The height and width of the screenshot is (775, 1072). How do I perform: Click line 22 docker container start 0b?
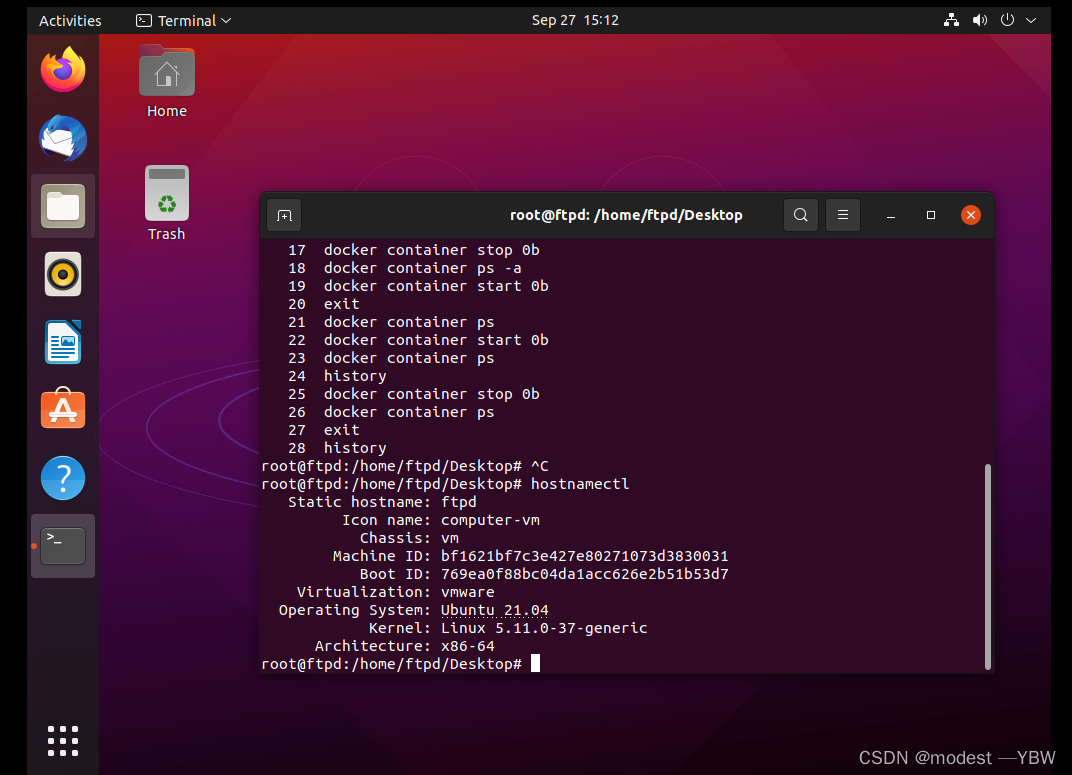pyautogui.click(x=418, y=340)
